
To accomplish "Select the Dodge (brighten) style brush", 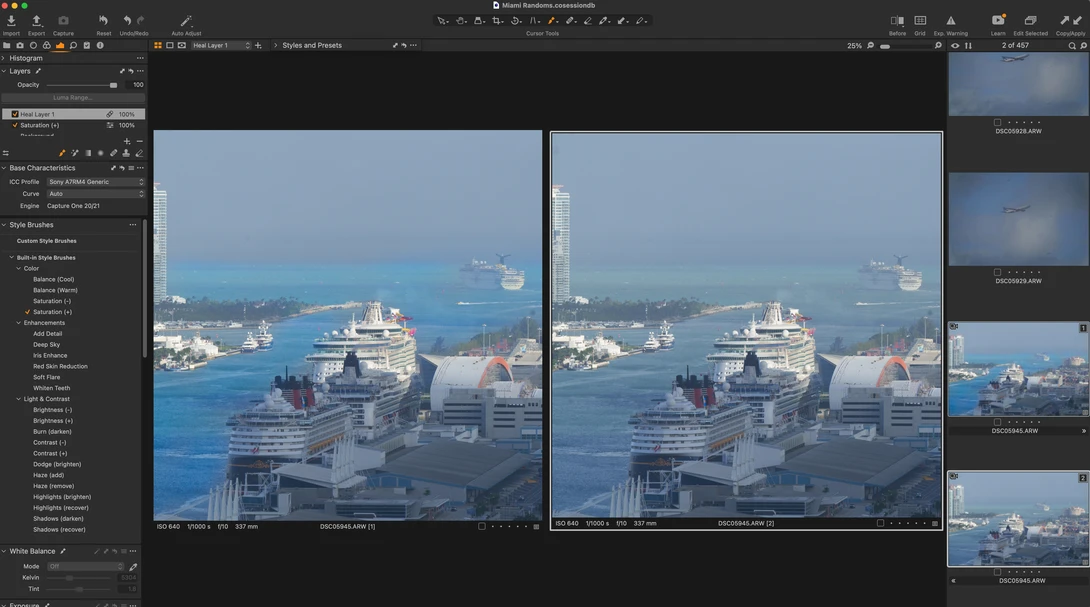I will tap(57, 464).
